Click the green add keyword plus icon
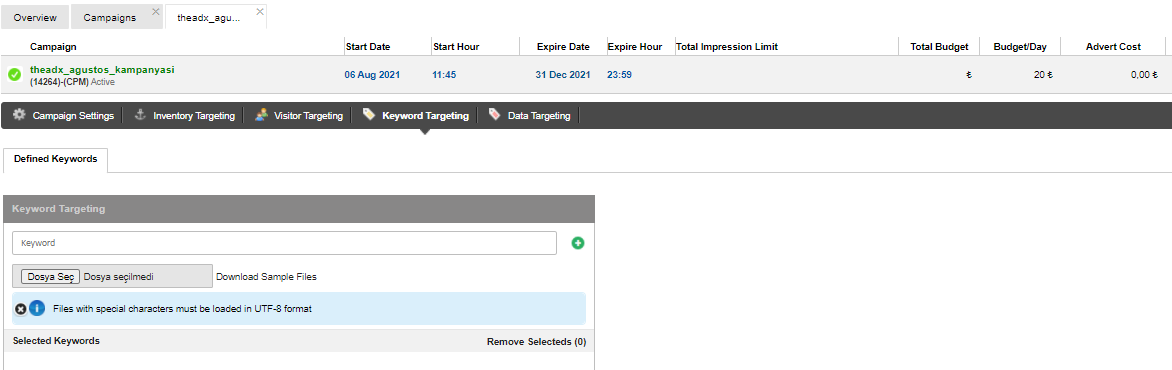1172x370 pixels. pos(578,243)
